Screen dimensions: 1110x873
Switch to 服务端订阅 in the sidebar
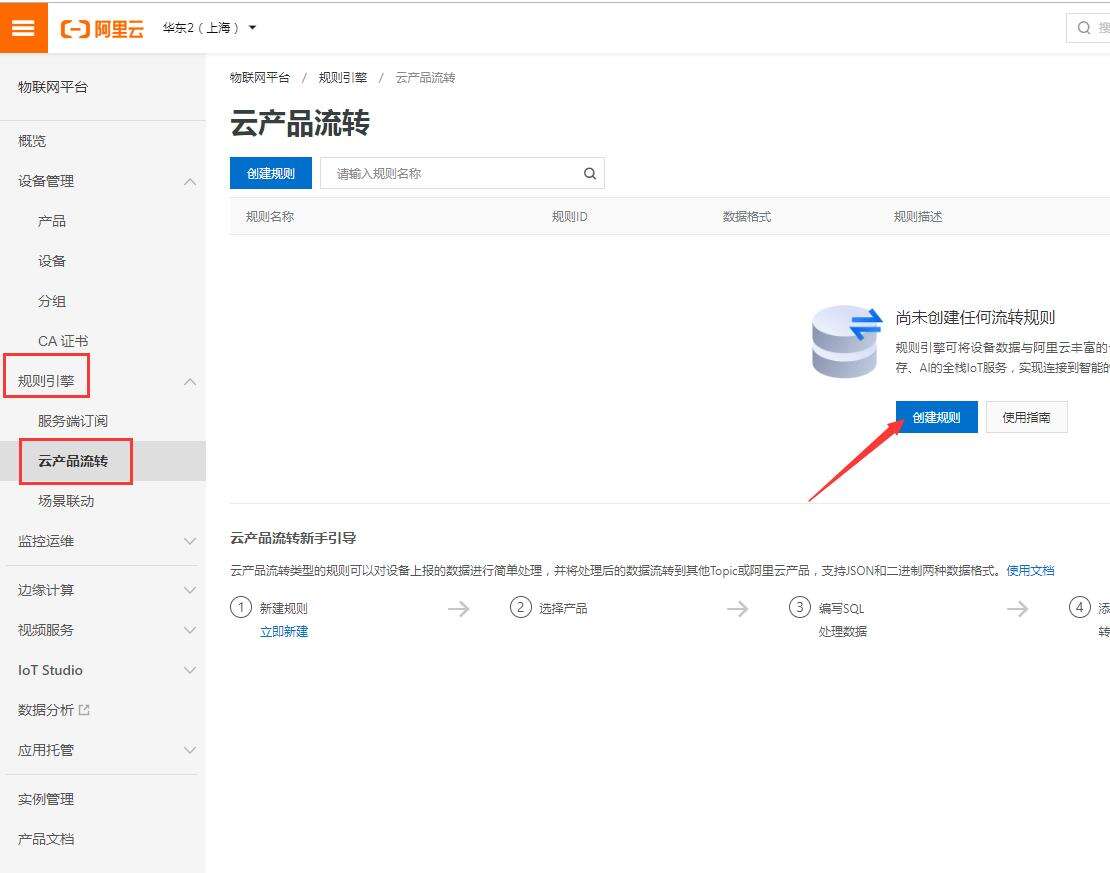(75, 421)
